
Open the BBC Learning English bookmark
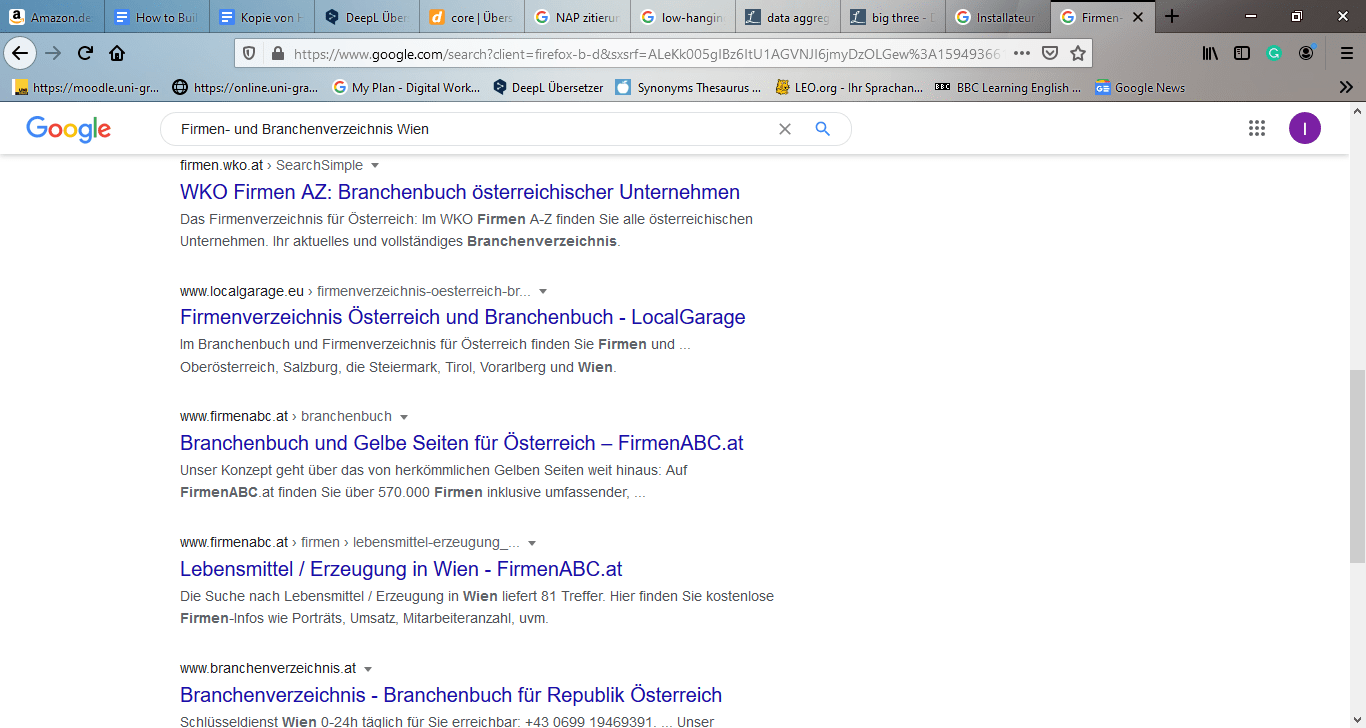[x=1008, y=88]
